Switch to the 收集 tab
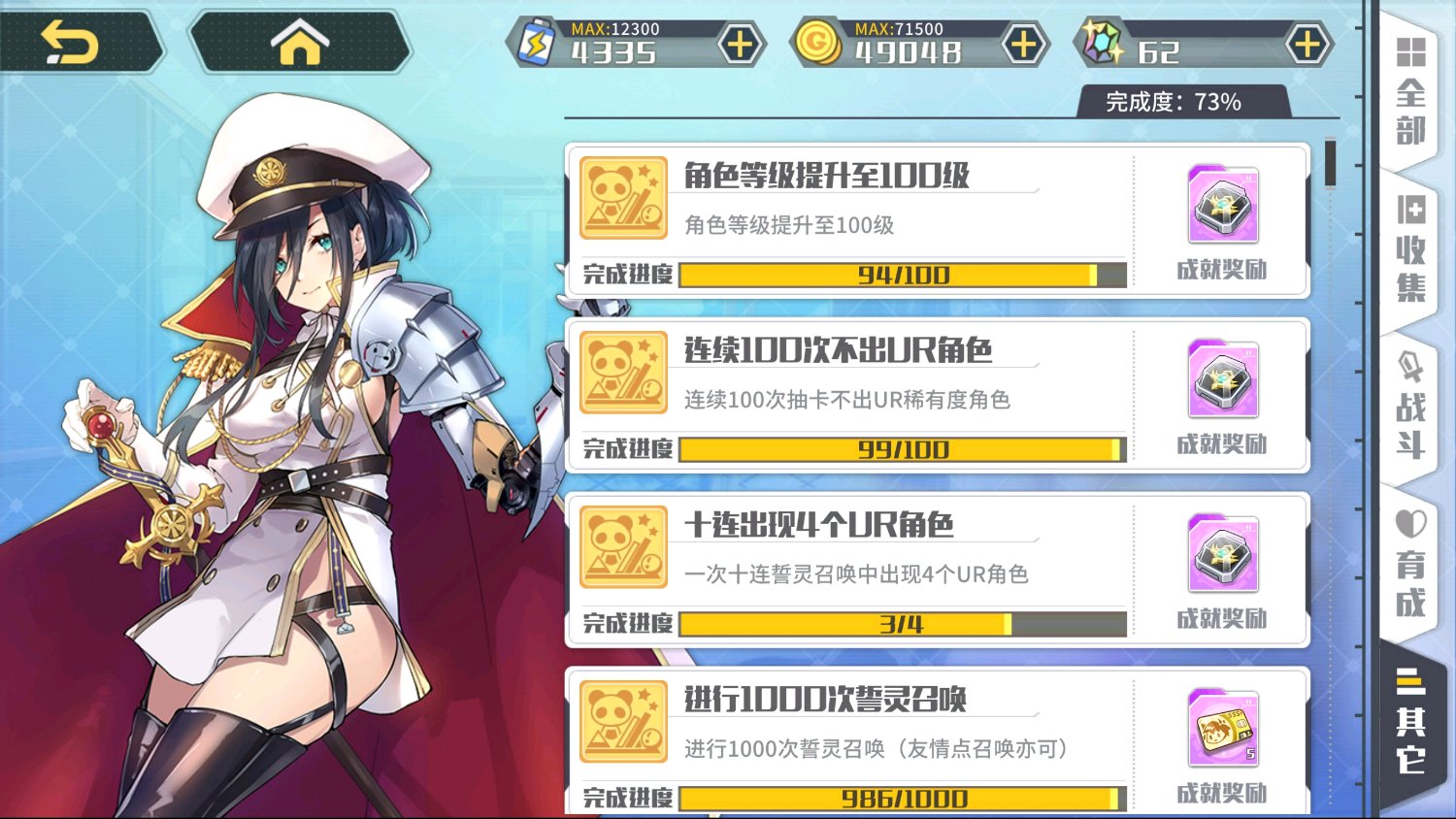Screen dimensions: 1456x819 (x=1410, y=249)
